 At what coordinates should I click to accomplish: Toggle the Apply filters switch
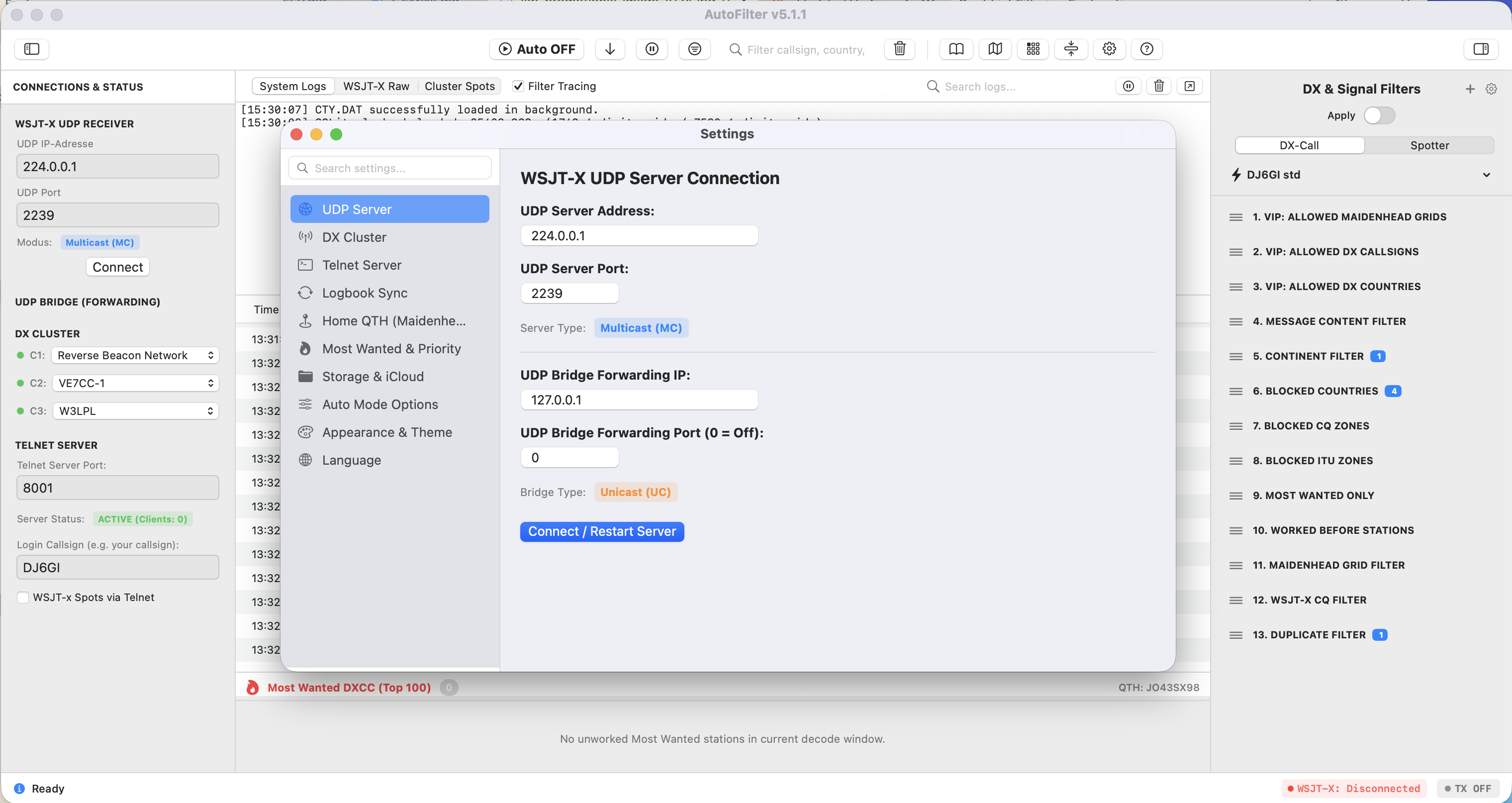tap(1379, 115)
